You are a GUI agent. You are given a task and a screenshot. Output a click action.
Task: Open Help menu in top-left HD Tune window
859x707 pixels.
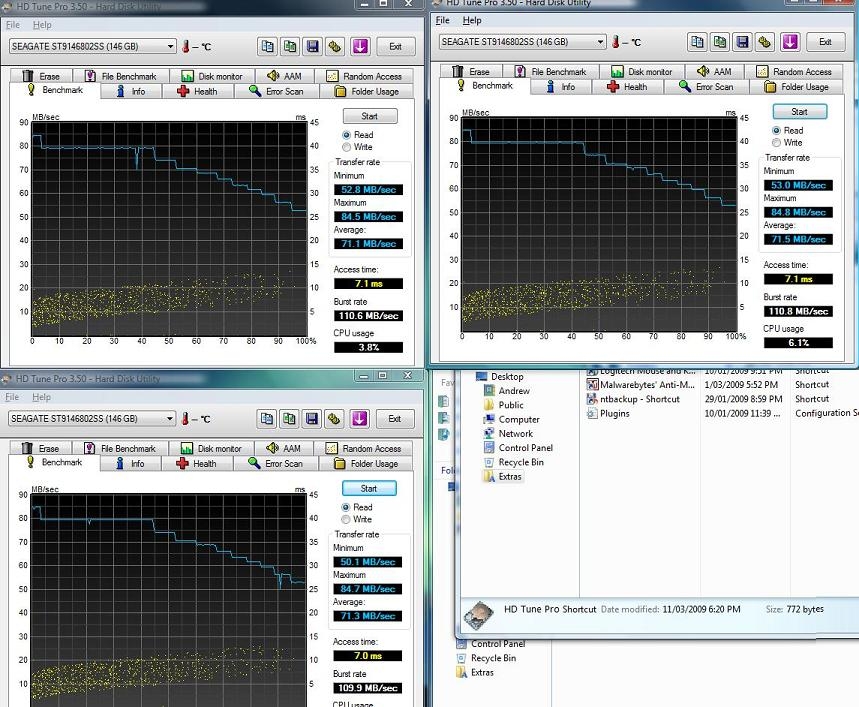(x=42, y=25)
